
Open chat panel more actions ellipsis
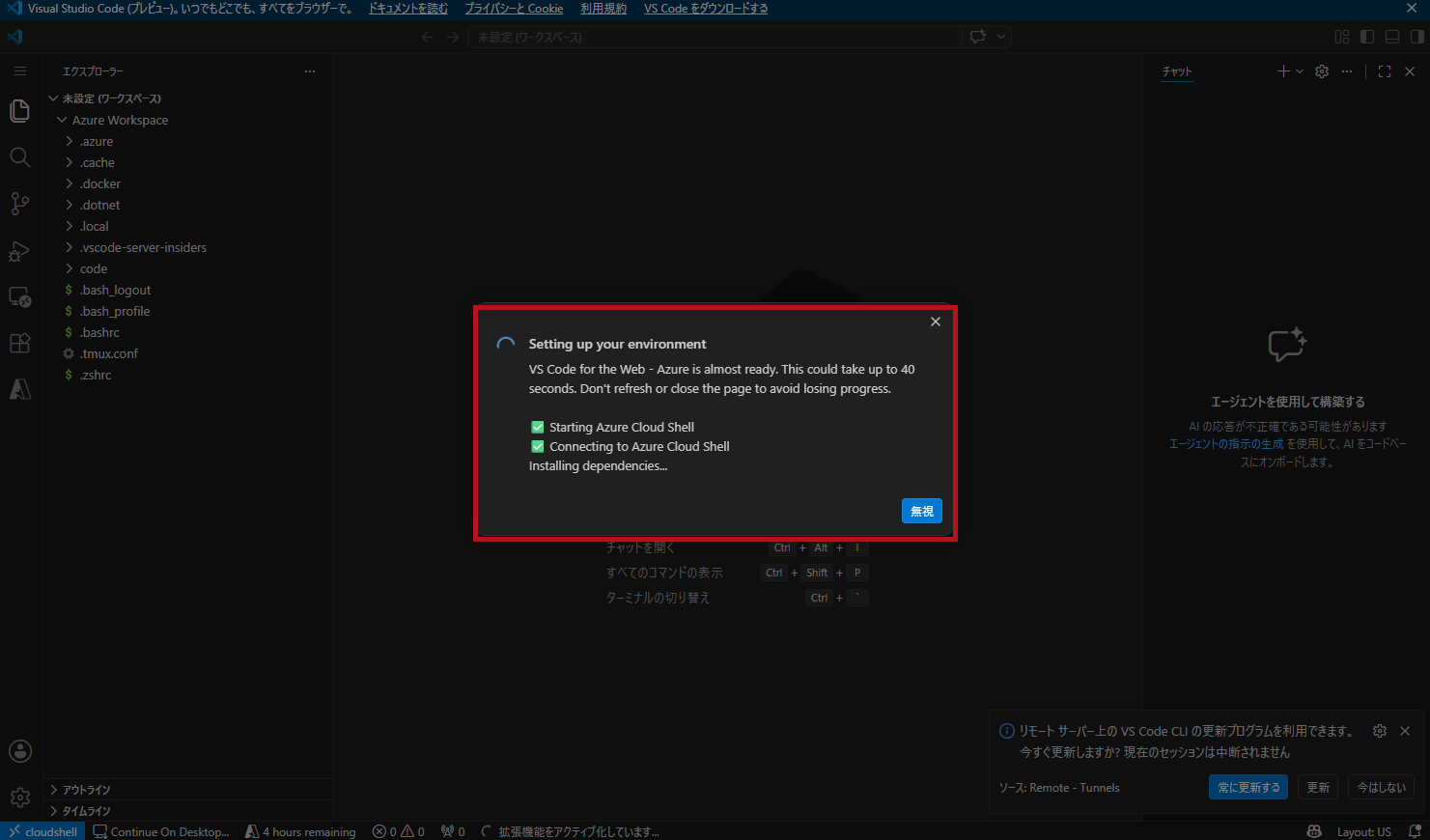click(x=1347, y=71)
